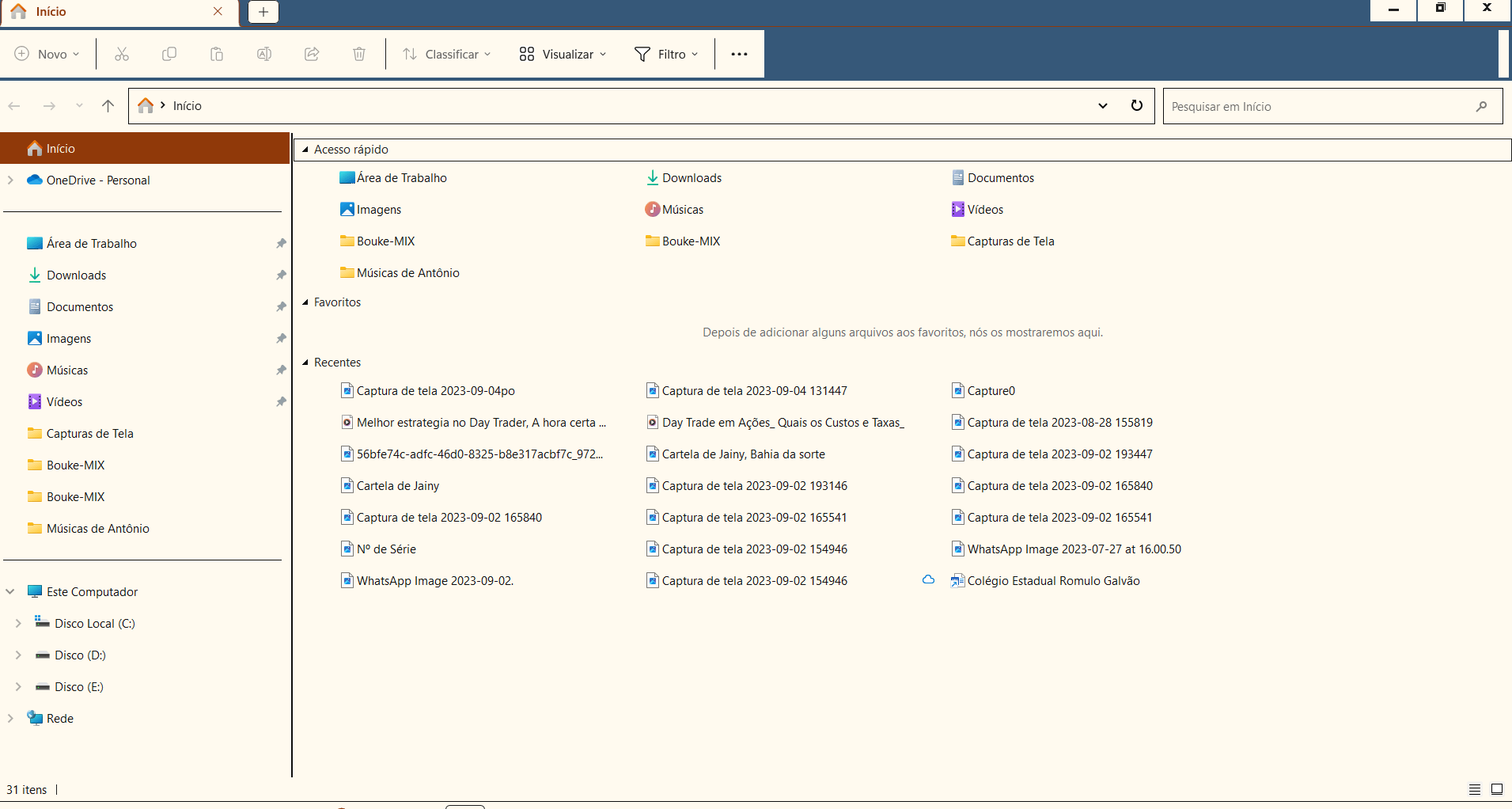Open the address bar history dropdown
The height and width of the screenshot is (809, 1512).
click(x=1103, y=106)
